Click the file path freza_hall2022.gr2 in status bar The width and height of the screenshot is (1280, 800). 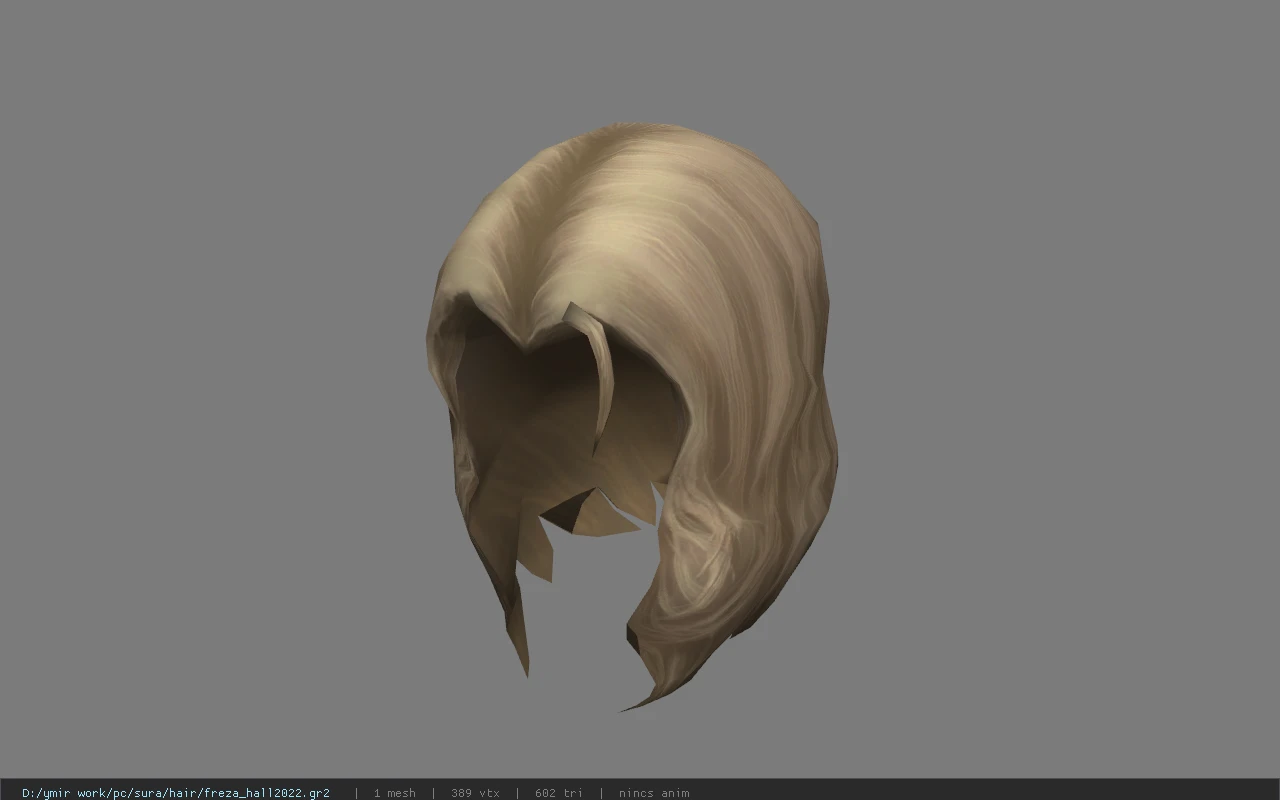(176, 793)
